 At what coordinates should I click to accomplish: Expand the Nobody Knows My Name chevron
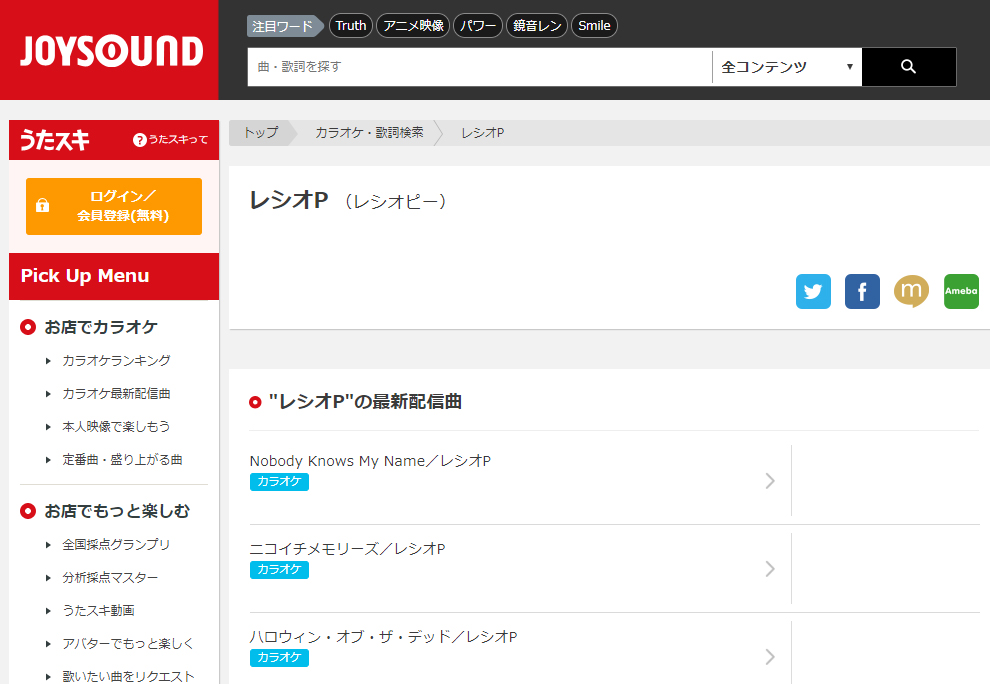pyautogui.click(x=769, y=481)
